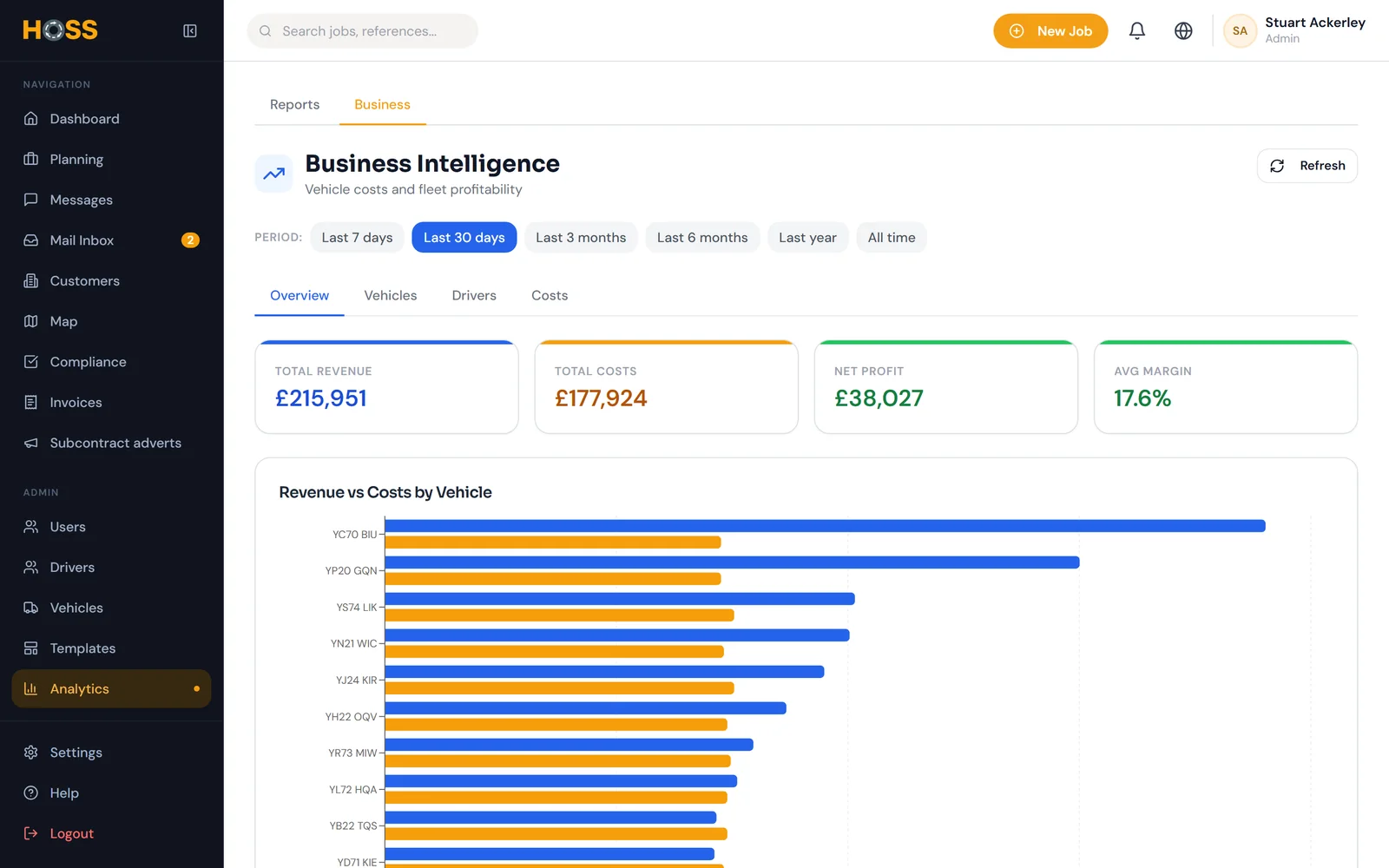Click the Mail Inbox envelope icon

click(x=31, y=240)
